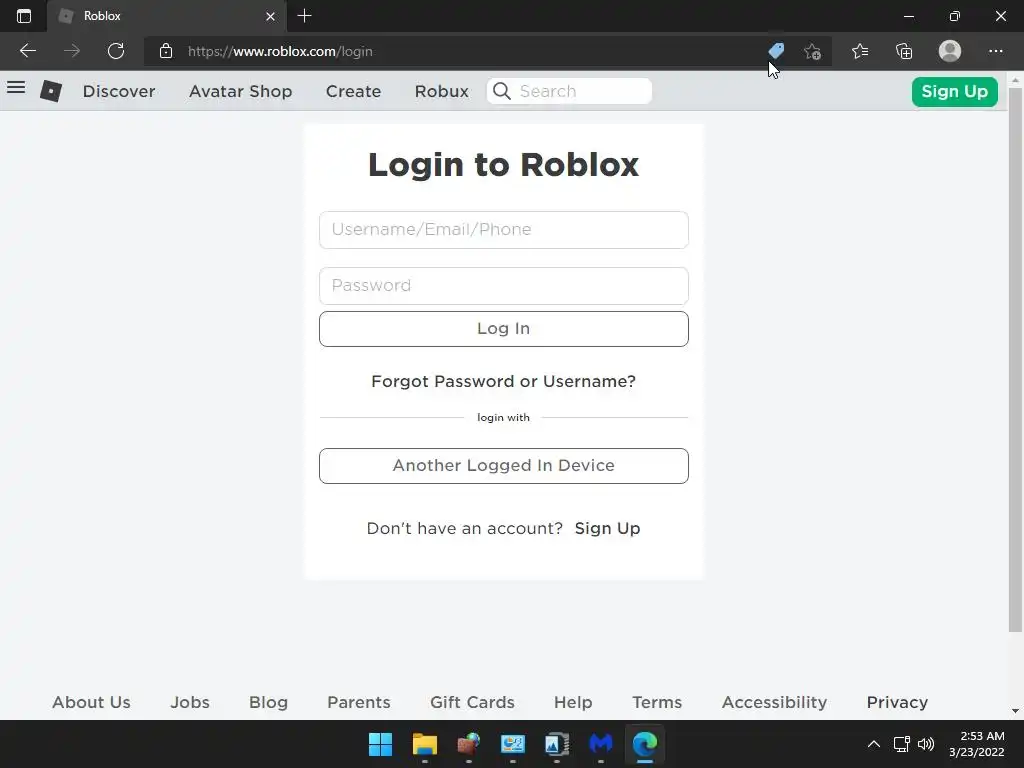Open Windows Start menu

pos(380,744)
